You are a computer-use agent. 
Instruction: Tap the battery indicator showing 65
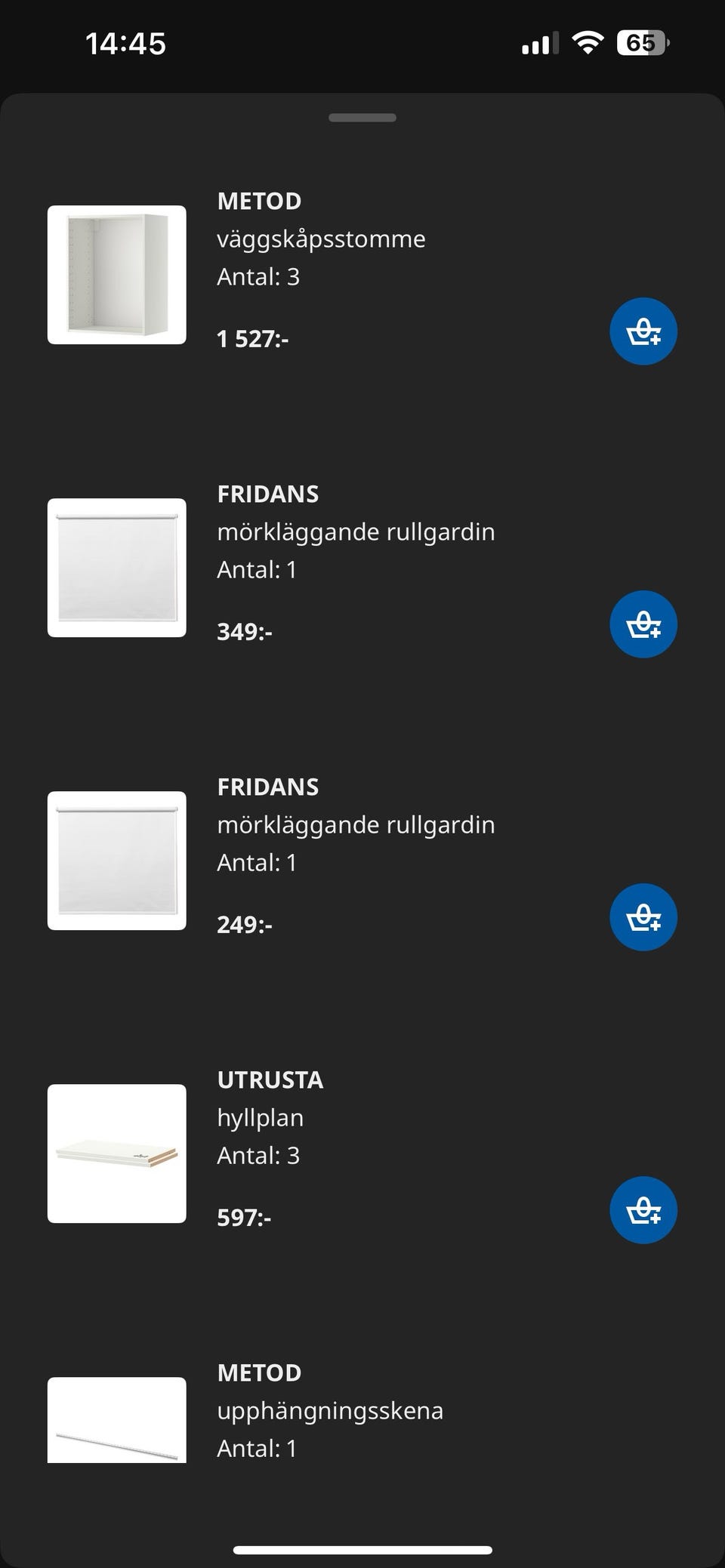[642, 43]
